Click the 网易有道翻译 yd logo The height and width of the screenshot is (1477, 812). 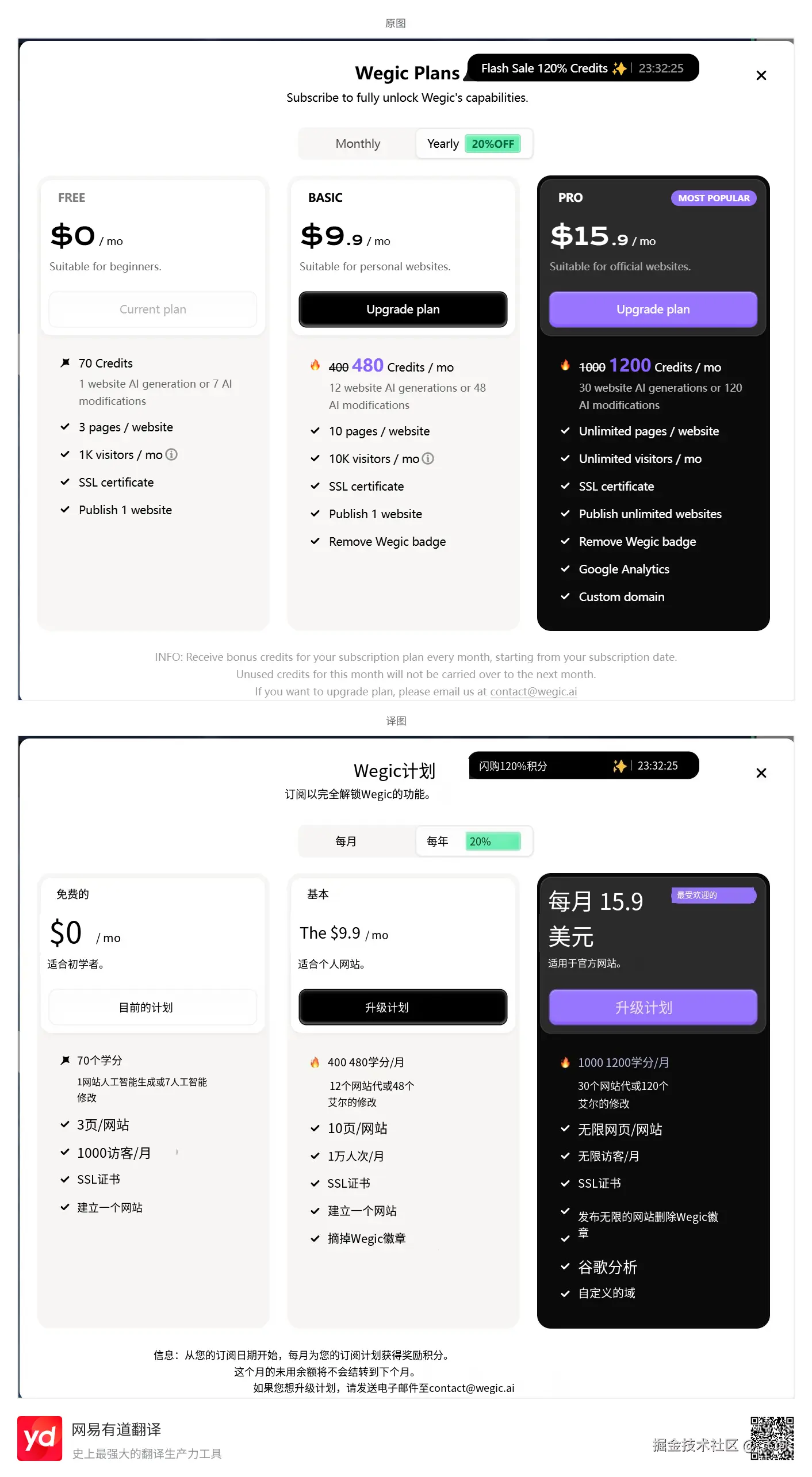pyautogui.click(x=40, y=1438)
